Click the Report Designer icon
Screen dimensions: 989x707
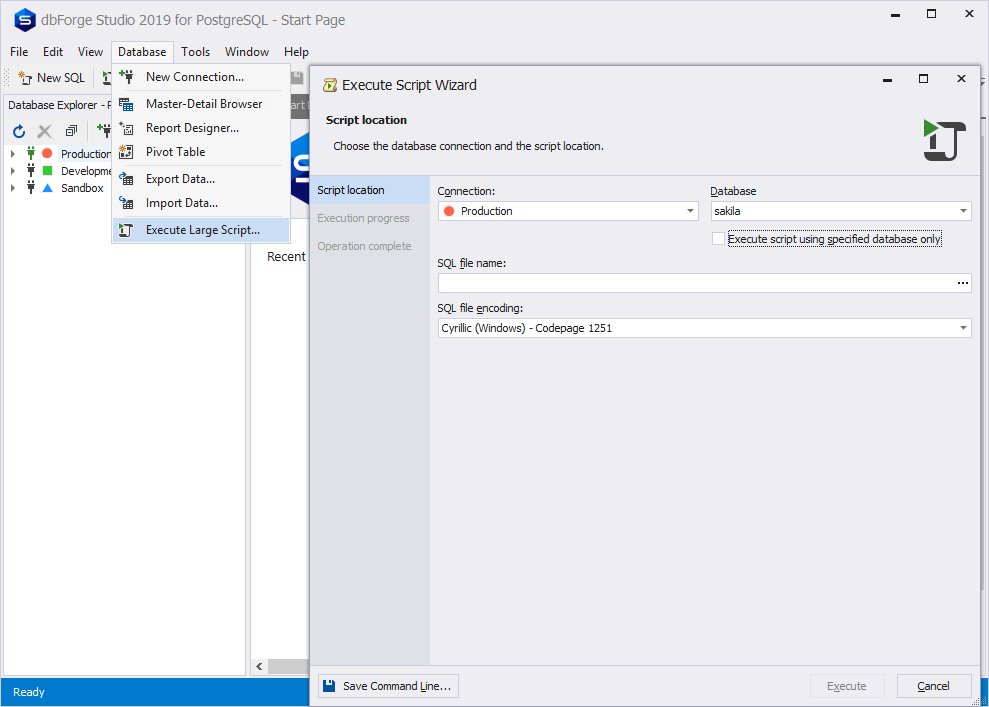pyautogui.click(x=126, y=128)
